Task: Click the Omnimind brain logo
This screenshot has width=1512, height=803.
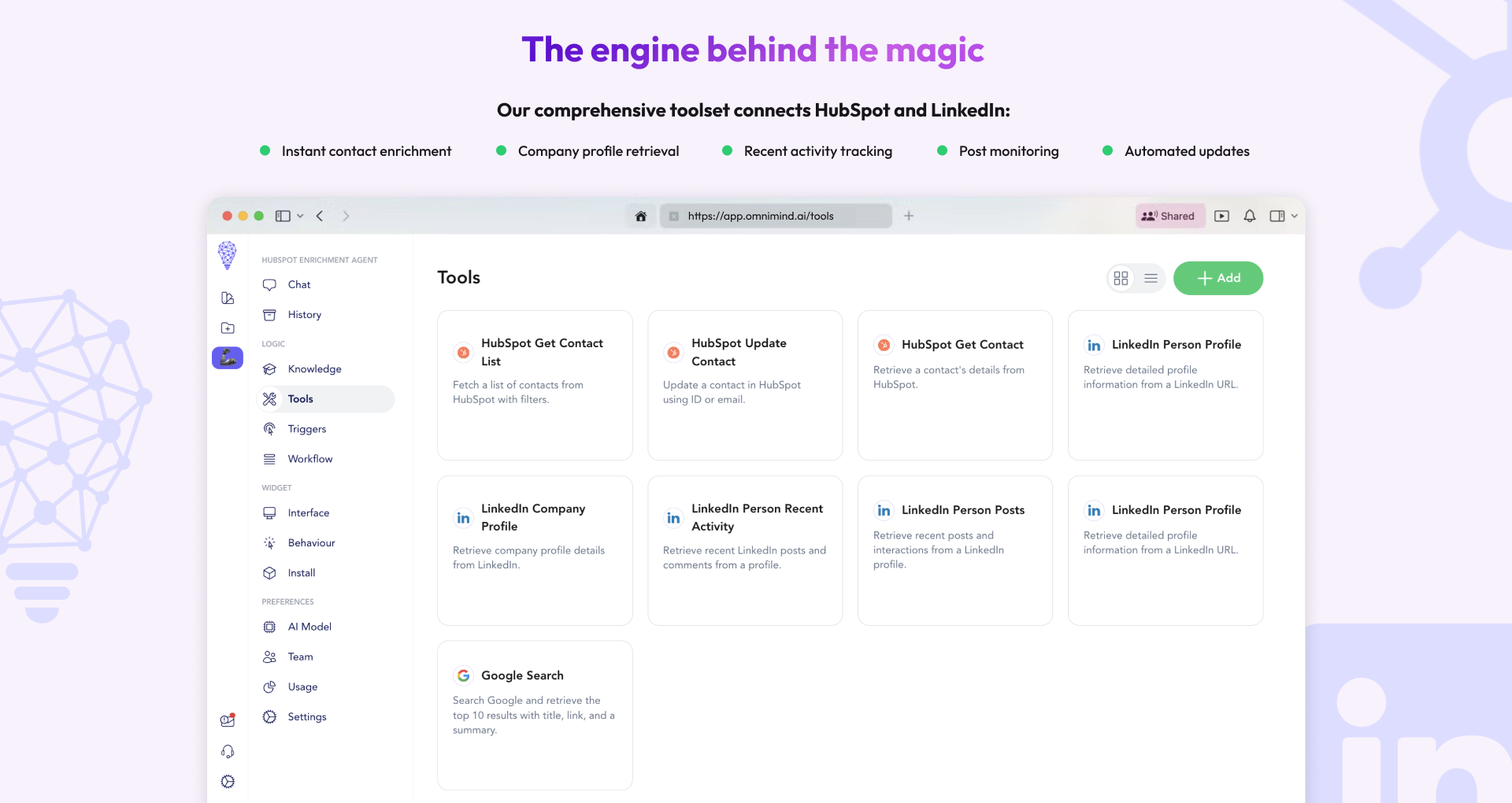Action: pyautogui.click(x=228, y=255)
